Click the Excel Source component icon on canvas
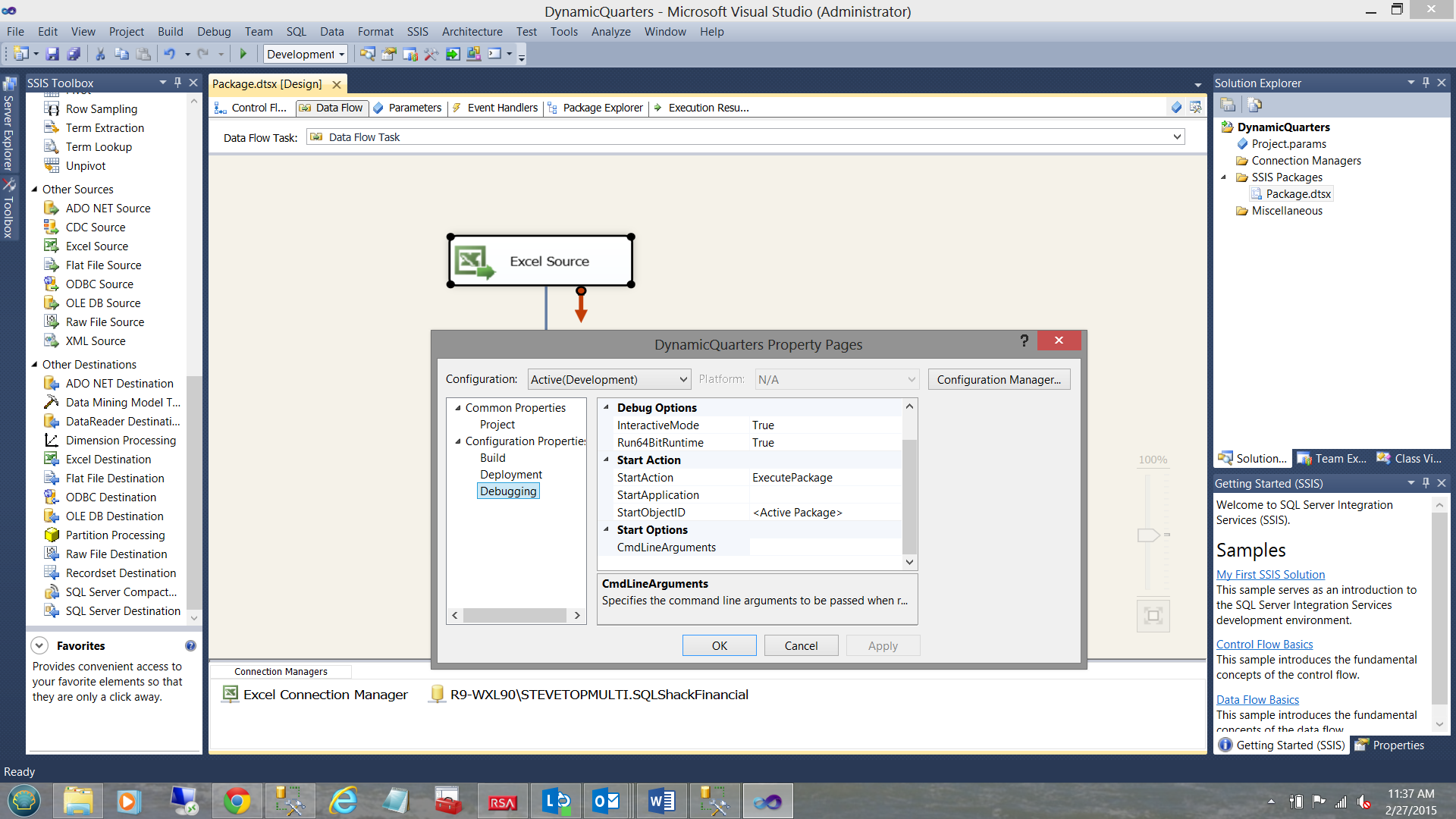 point(474,262)
